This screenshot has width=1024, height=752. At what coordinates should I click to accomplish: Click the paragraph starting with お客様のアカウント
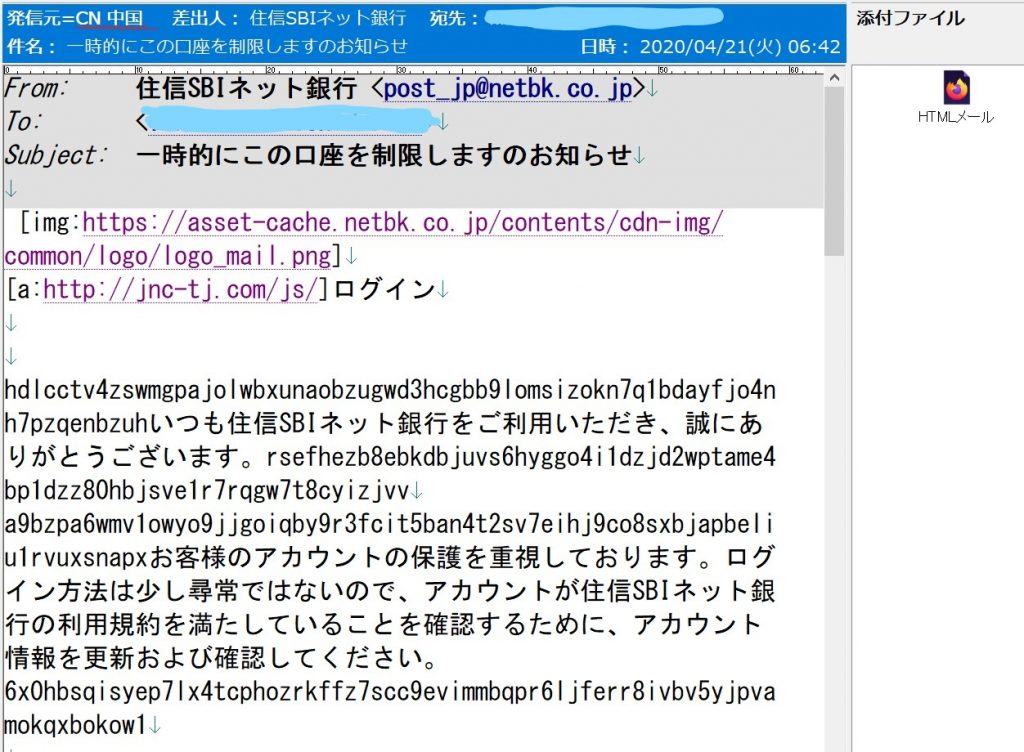click(x=400, y=590)
